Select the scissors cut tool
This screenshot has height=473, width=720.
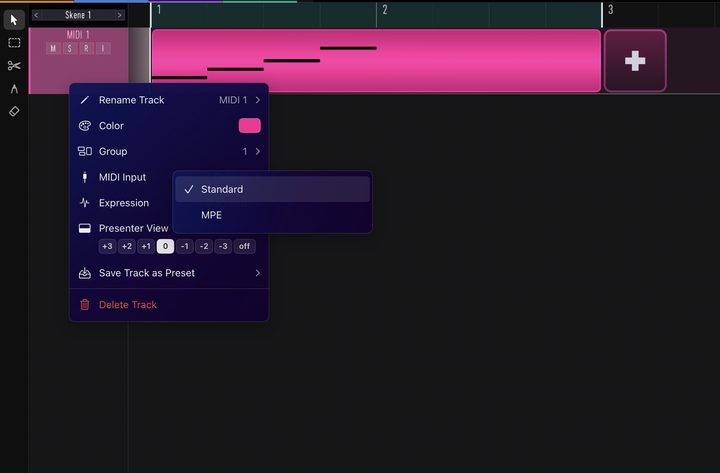tap(14, 66)
